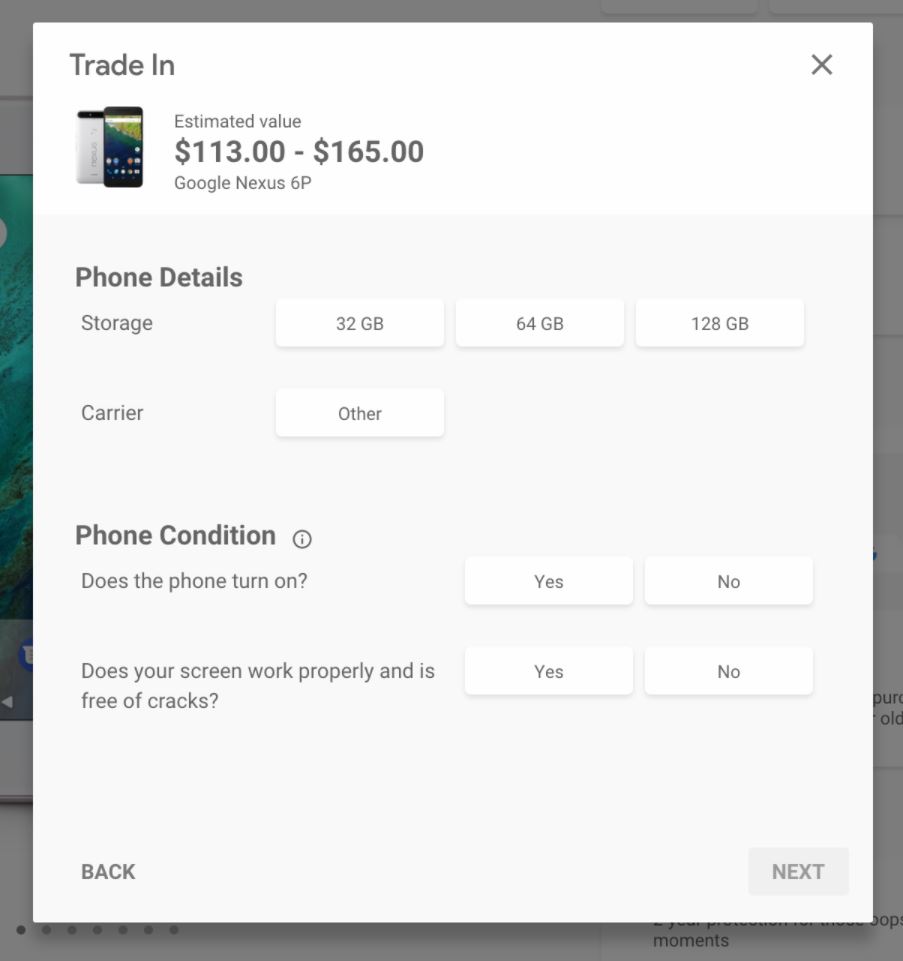Click the left carousel arrow behind dialog
The height and width of the screenshot is (961, 903).
tap(7, 702)
